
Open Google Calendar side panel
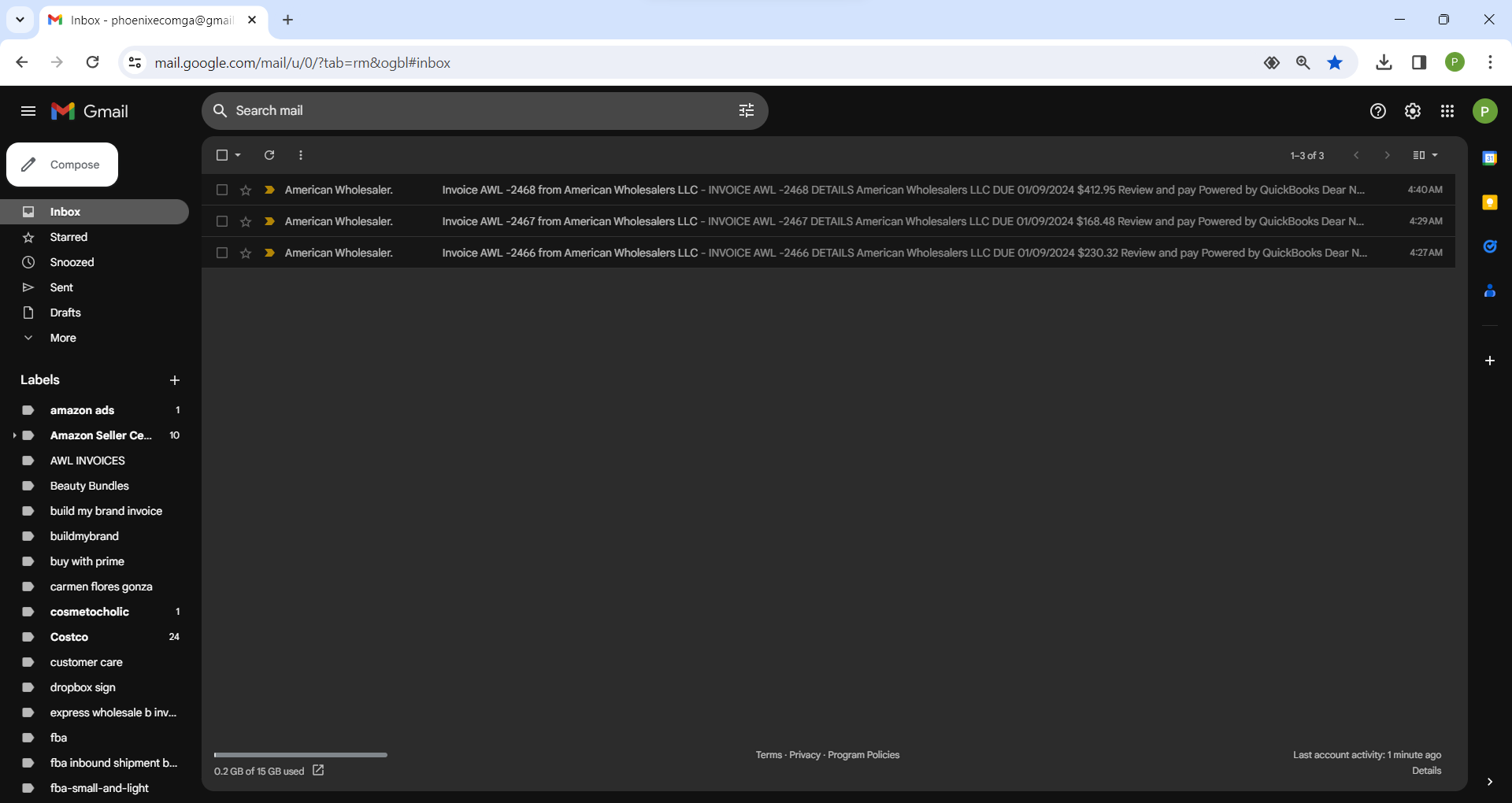click(x=1490, y=158)
